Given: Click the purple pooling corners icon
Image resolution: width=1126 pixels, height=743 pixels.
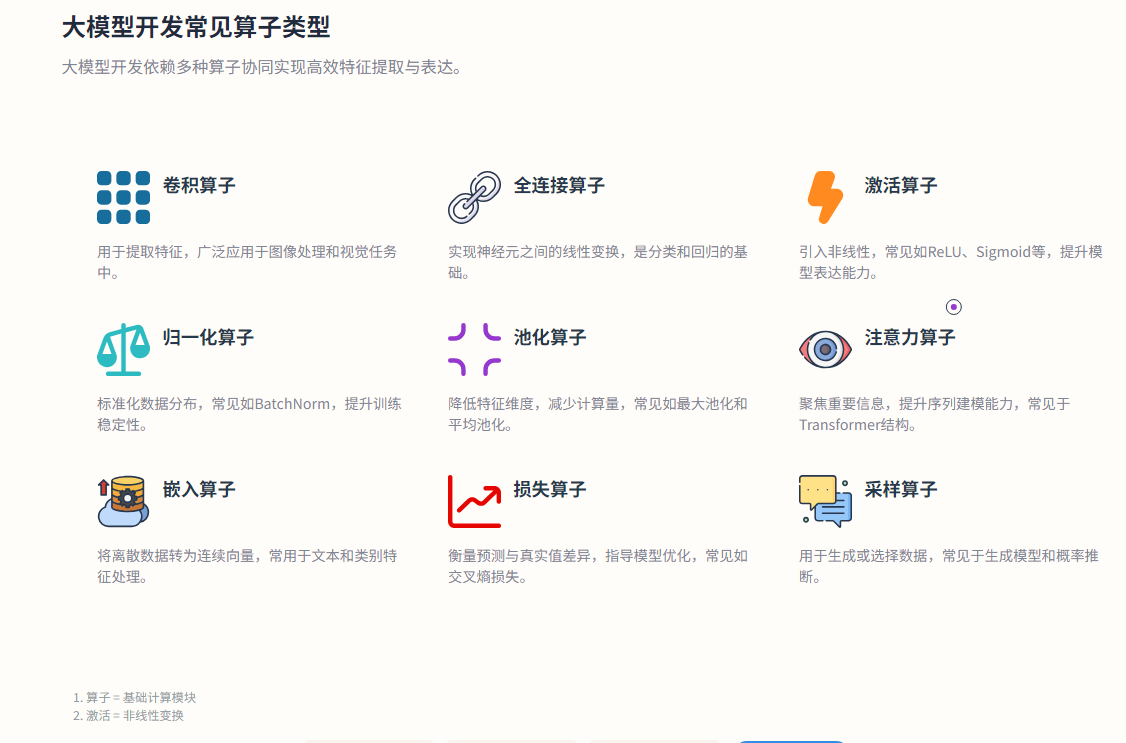Looking at the screenshot, I should [x=475, y=350].
